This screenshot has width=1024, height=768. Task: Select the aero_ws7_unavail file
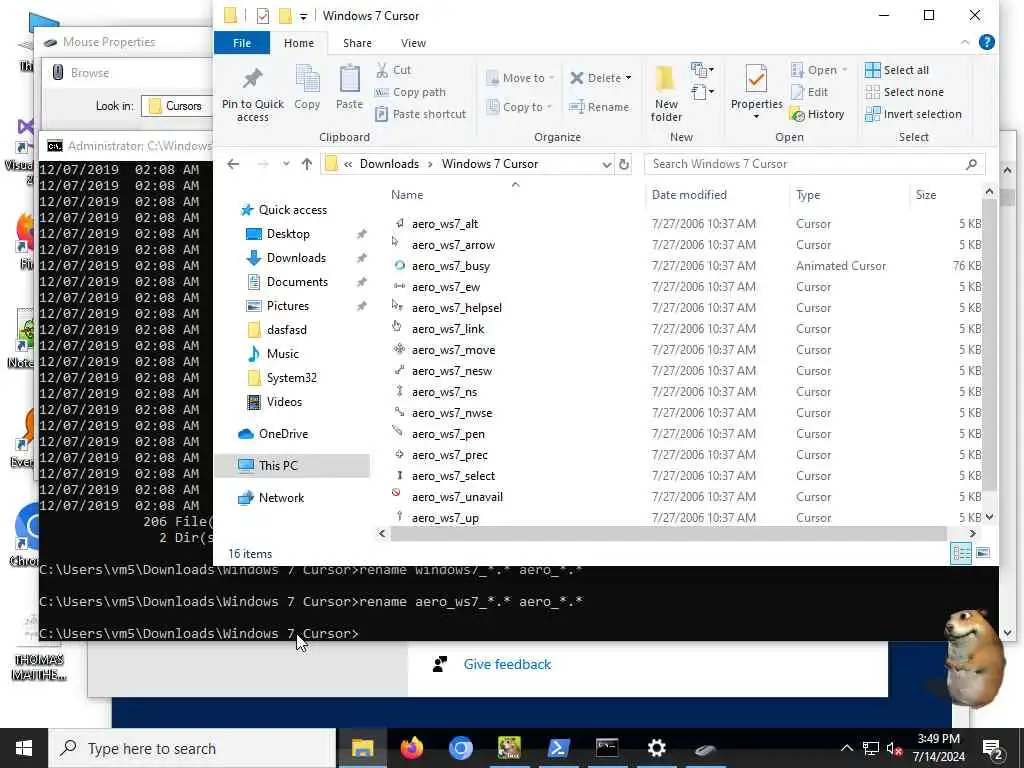coord(457,497)
